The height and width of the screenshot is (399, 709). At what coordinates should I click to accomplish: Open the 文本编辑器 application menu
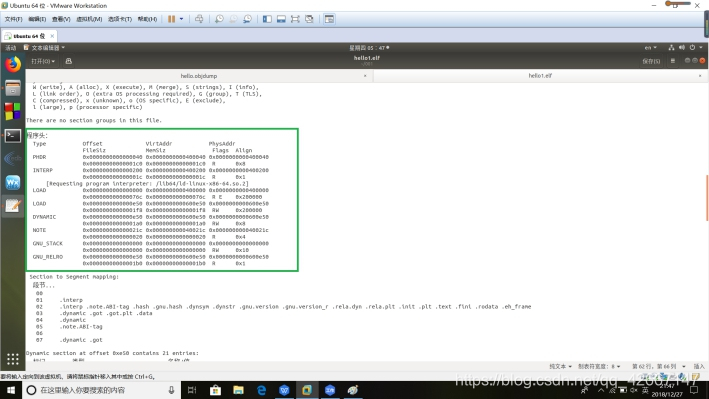[44, 48]
